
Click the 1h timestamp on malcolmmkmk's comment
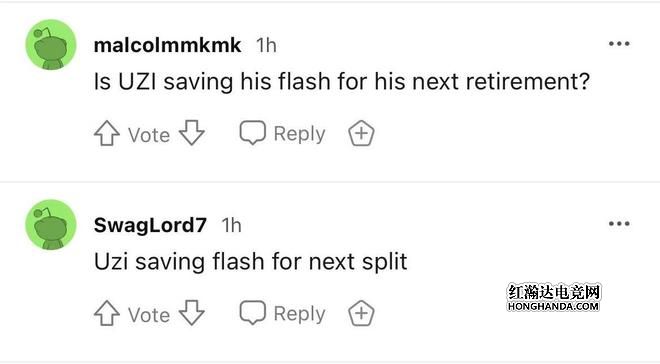(266, 45)
